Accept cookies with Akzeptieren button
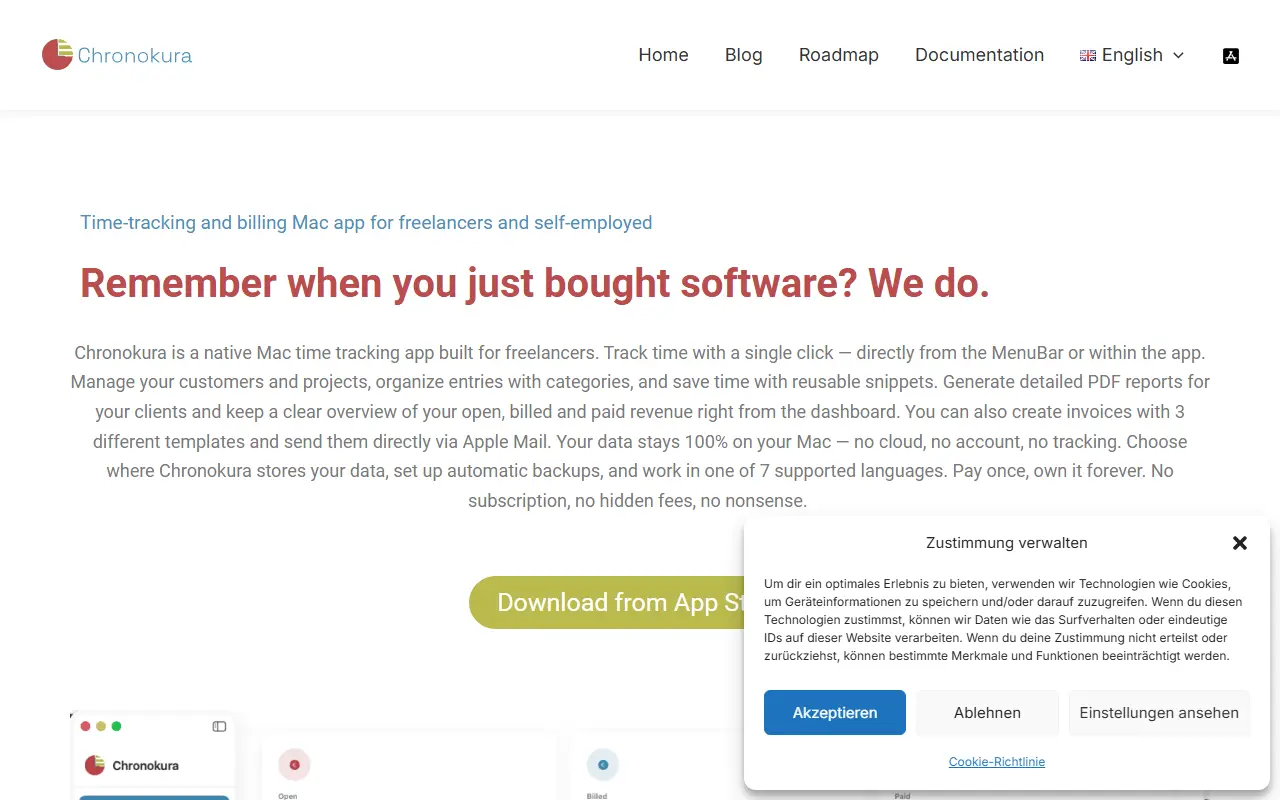Viewport: 1280px width, 800px height. click(x=835, y=713)
